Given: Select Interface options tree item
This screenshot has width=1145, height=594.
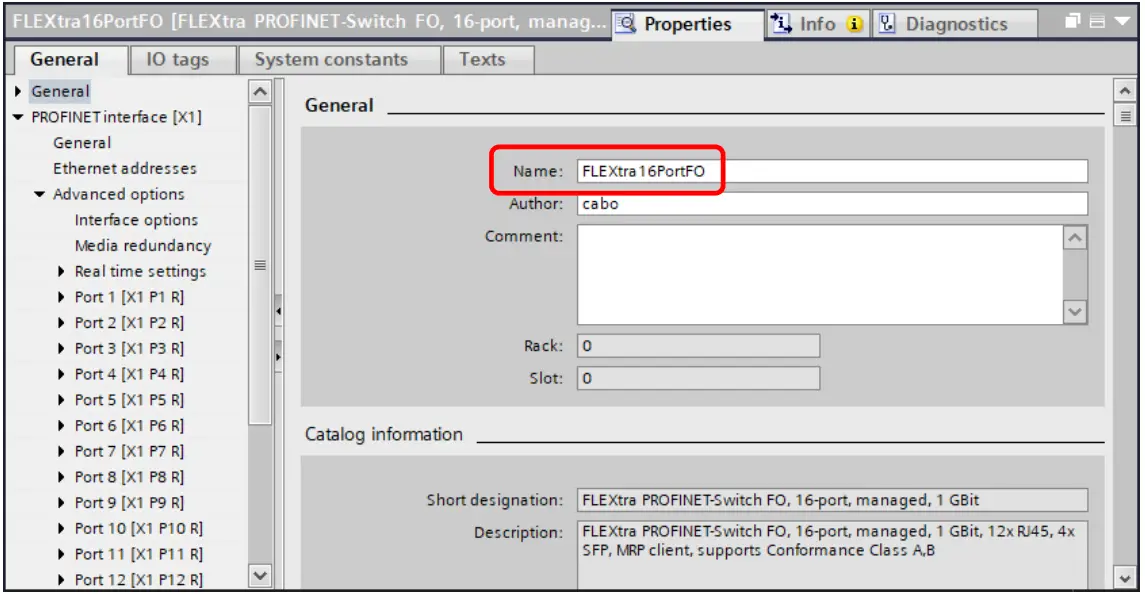Looking at the screenshot, I should [136, 220].
